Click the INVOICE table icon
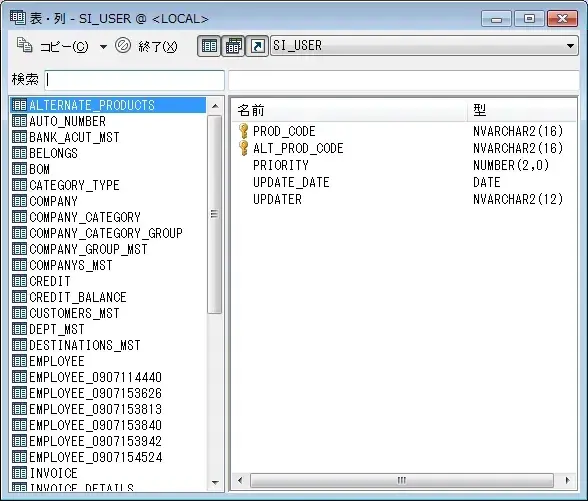 19,473
